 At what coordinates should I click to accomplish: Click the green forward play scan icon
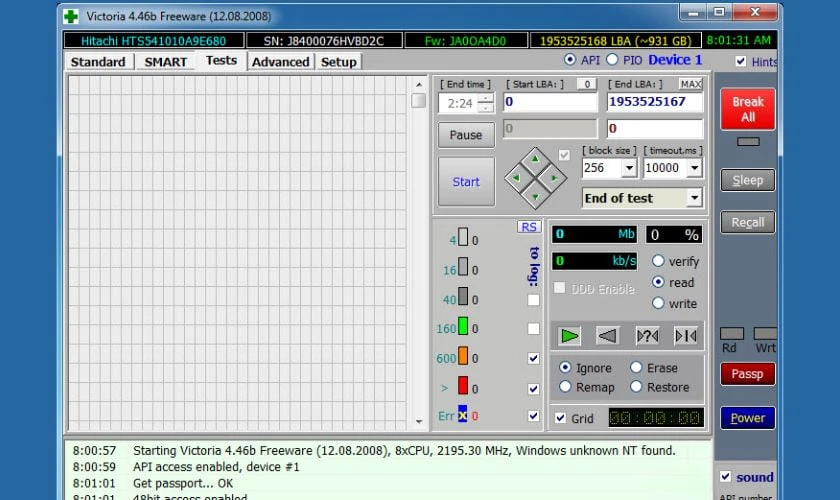569,336
